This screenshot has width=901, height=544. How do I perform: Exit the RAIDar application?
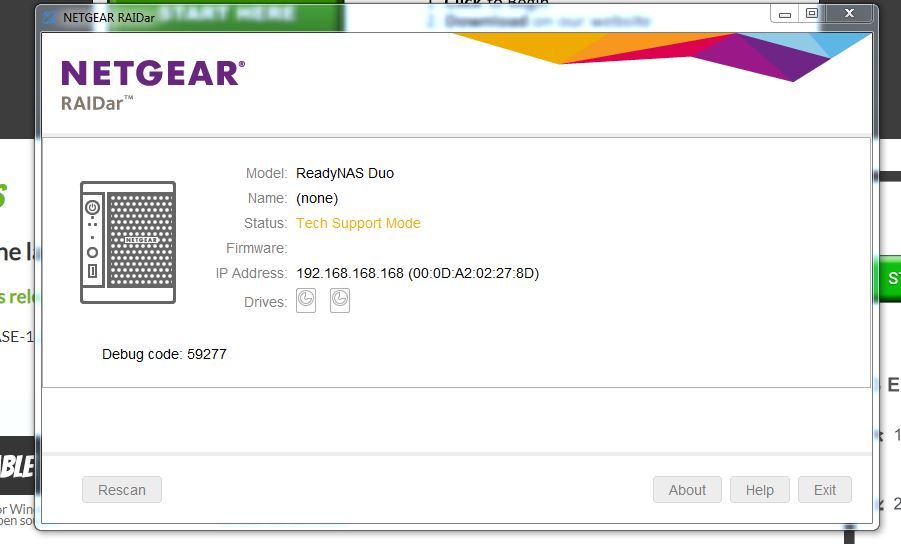coord(825,490)
